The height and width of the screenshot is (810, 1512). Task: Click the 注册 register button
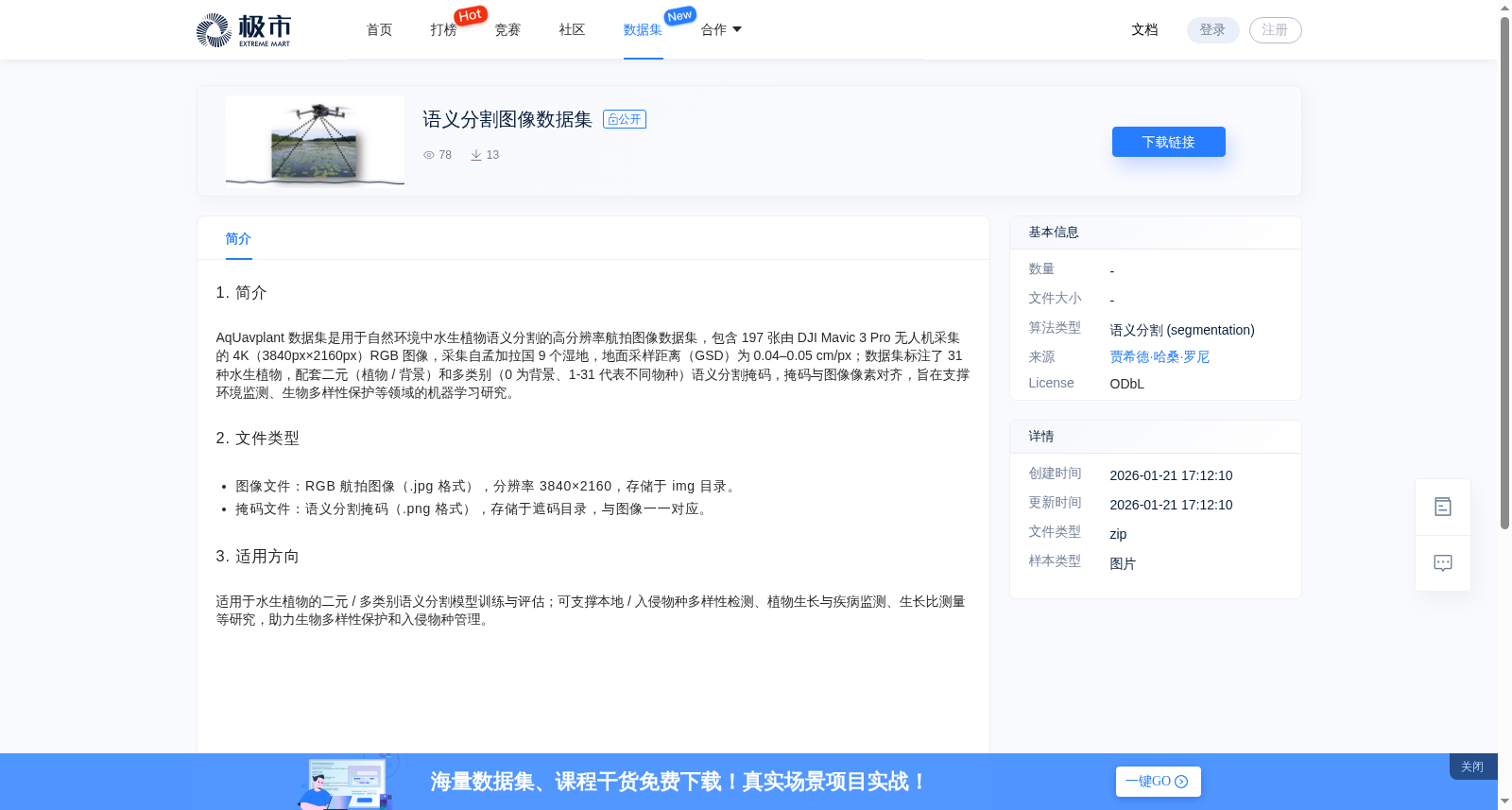pyautogui.click(x=1276, y=30)
